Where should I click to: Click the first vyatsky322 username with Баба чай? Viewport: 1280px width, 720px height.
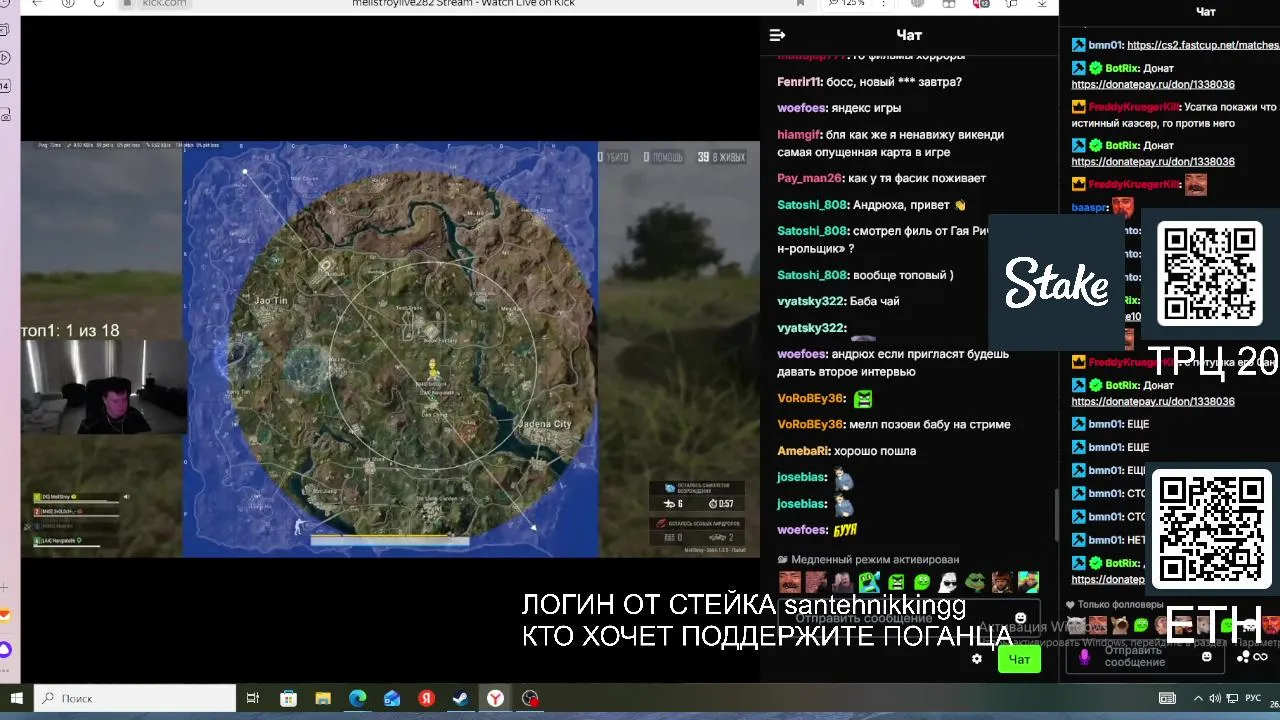pos(810,301)
